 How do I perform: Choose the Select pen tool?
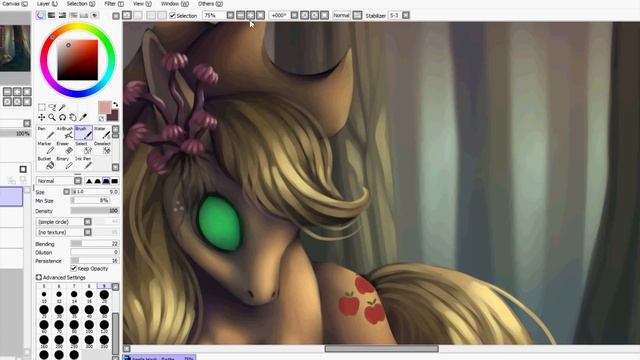click(83, 148)
